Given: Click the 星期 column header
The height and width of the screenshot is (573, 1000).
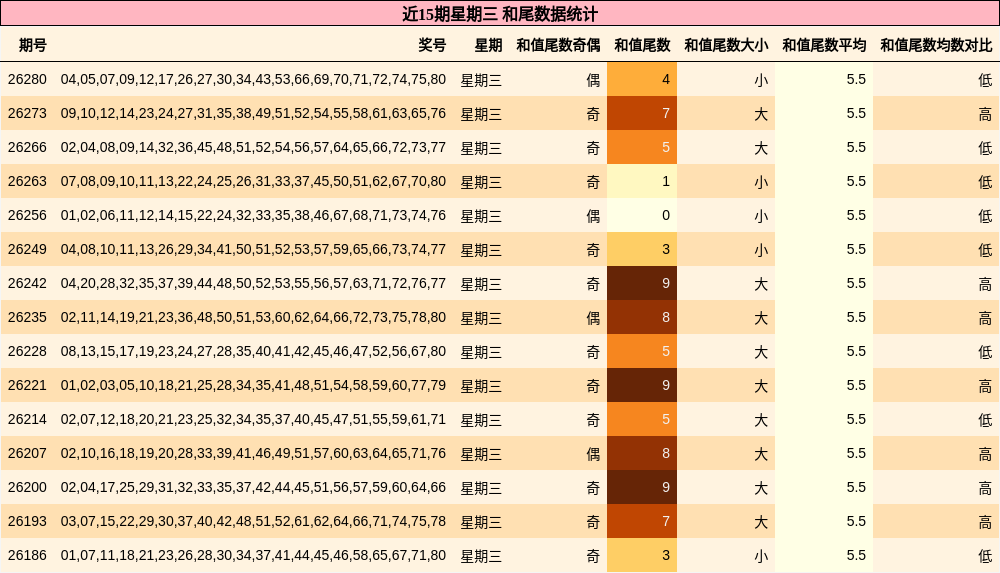Looking at the screenshot, I should pos(488,45).
